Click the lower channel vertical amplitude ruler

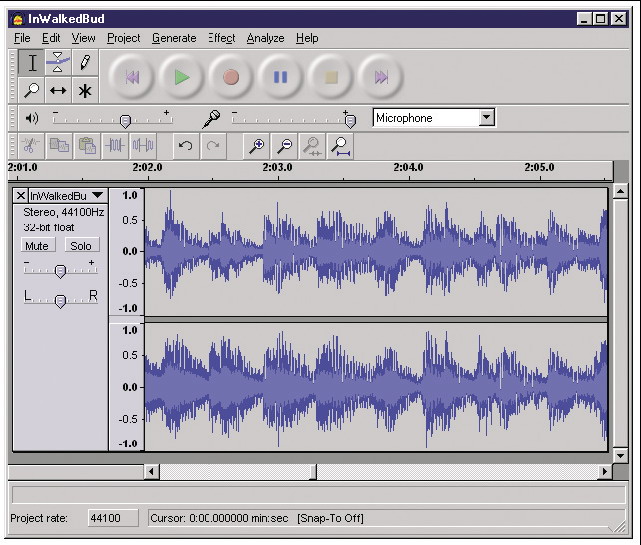(x=127, y=387)
